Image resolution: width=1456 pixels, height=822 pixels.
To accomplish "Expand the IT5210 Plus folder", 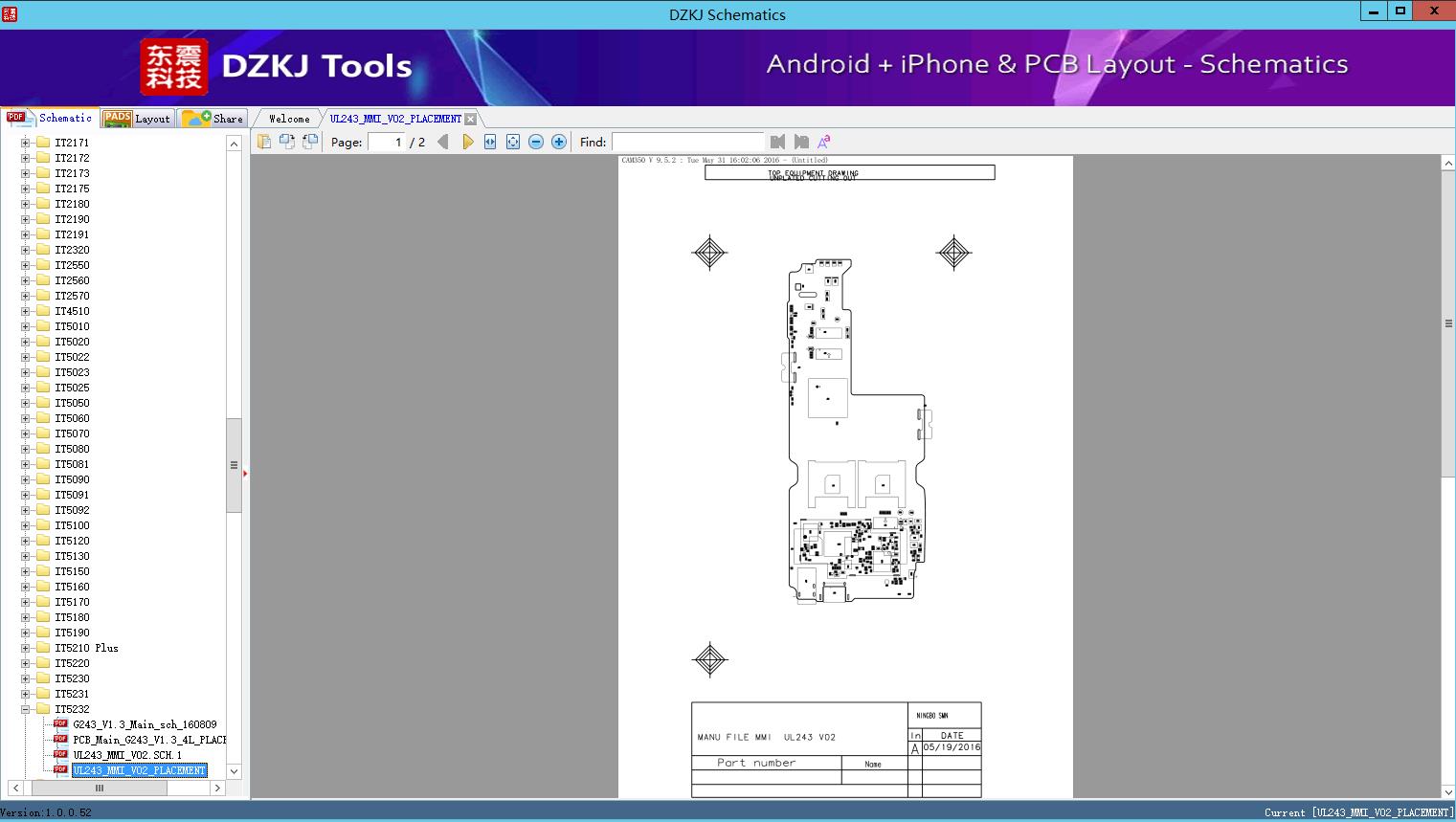I will (x=26, y=648).
